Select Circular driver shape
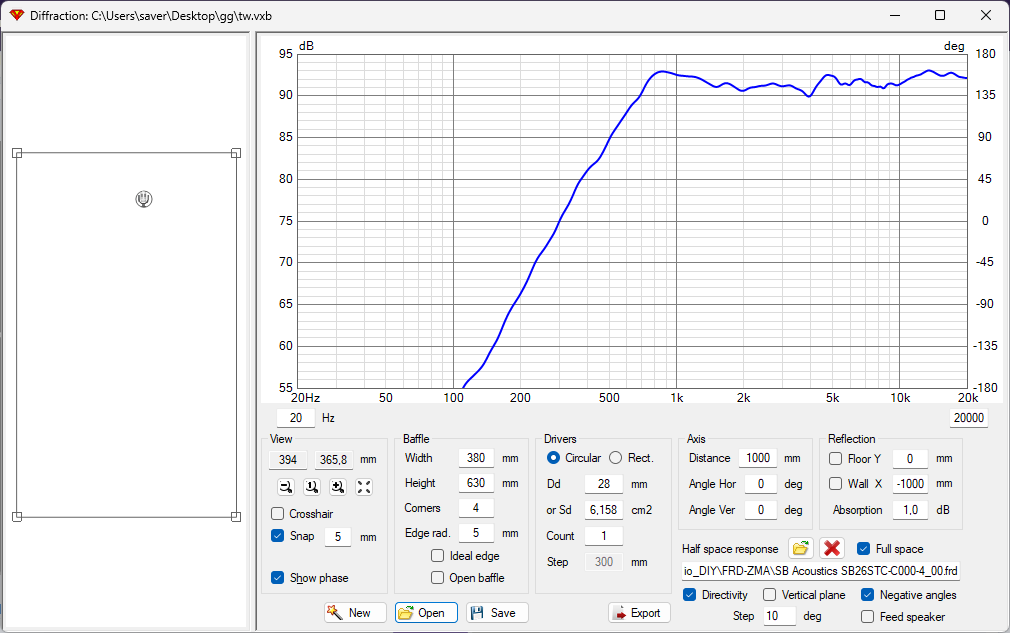 pyautogui.click(x=553, y=458)
